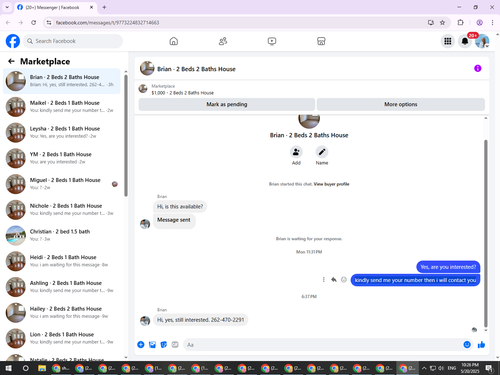This screenshot has width=500, height=375.
Task: Open the tab search dropdown arrow
Action: tap(7, 7)
